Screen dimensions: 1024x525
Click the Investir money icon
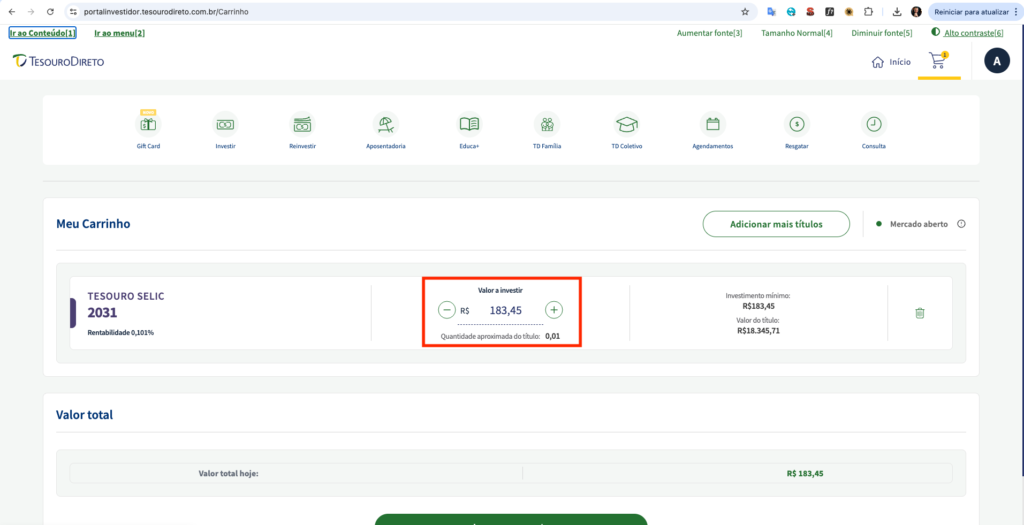(x=225, y=125)
